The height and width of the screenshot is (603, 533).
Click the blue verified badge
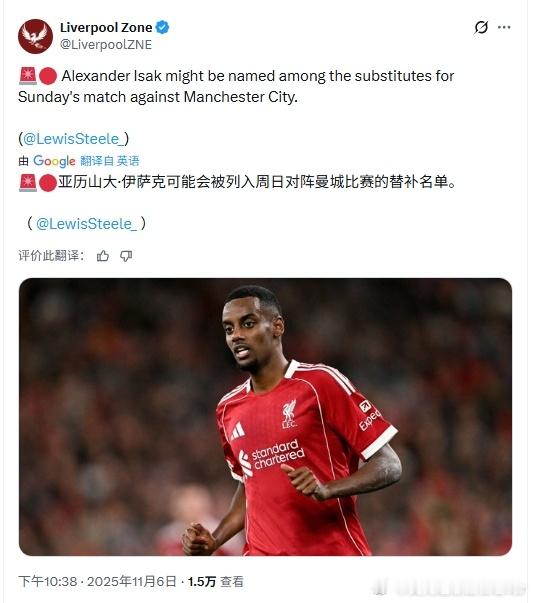(162, 27)
